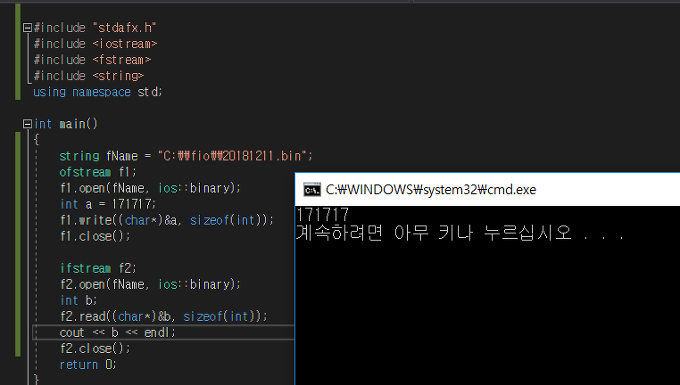Click the ifstream f2 declaration

tap(98, 268)
